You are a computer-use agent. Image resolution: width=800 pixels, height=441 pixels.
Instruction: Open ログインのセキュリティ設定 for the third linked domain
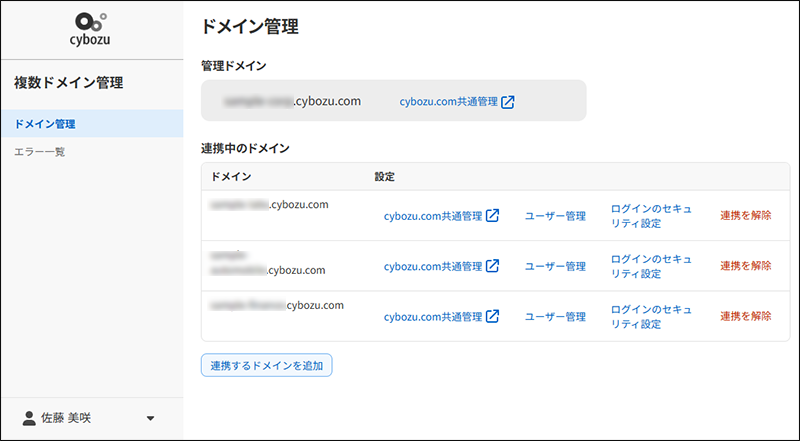(651, 317)
